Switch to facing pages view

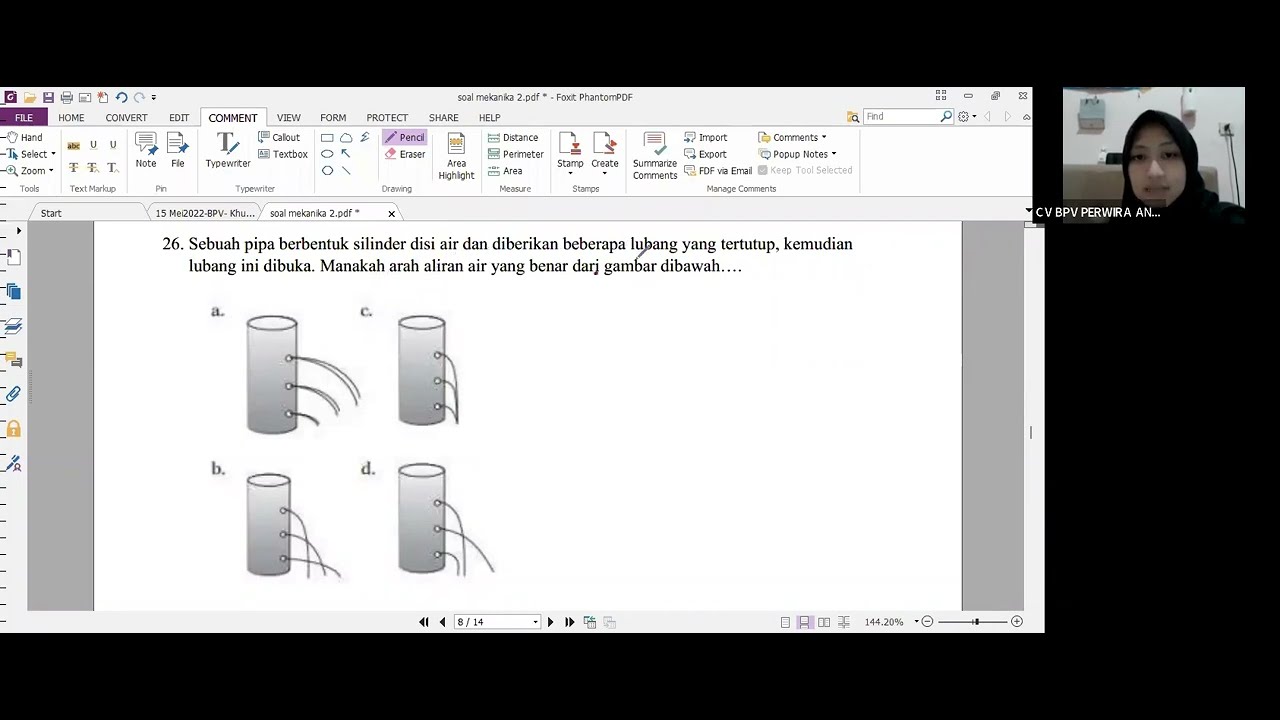(x=824, y=622)
